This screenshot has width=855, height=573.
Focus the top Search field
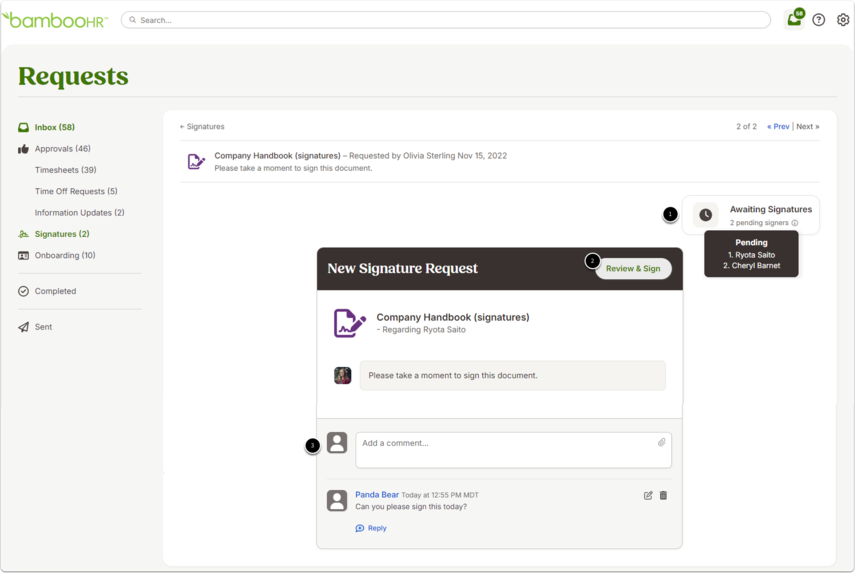tap(445, 20)
